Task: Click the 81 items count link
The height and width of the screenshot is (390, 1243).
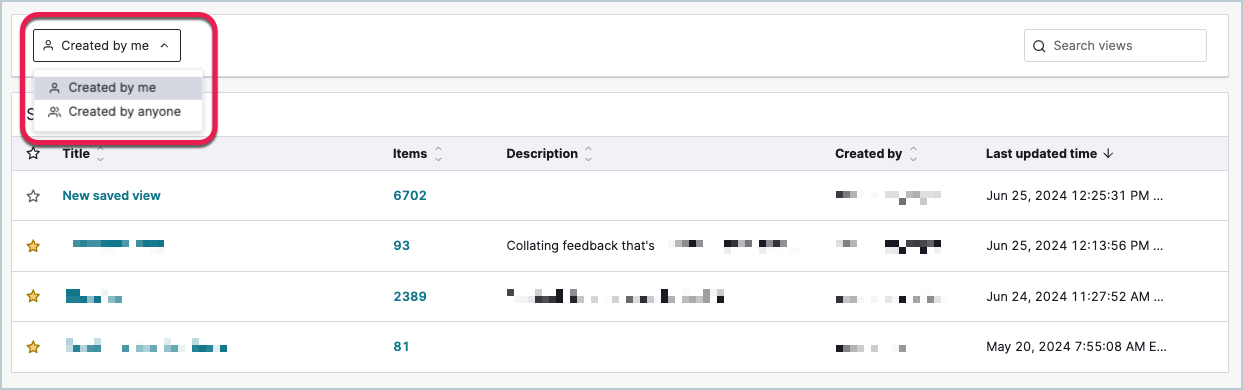Action: tap(401, 347)
